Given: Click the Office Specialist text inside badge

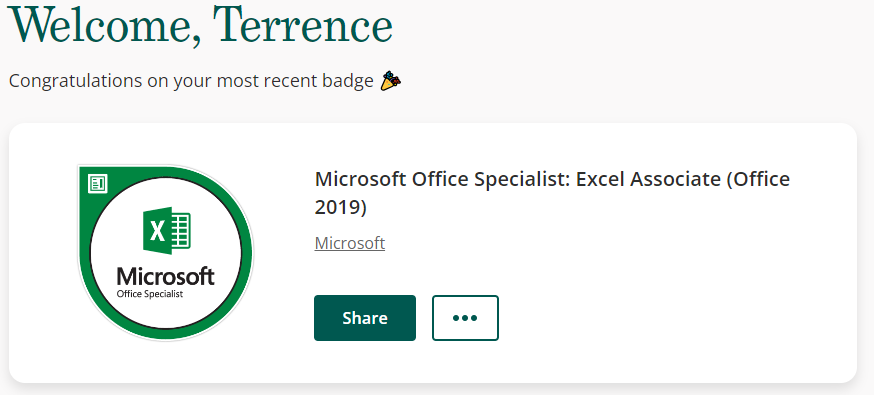Looking at the screenshot, I should click(x=150, y=294).
